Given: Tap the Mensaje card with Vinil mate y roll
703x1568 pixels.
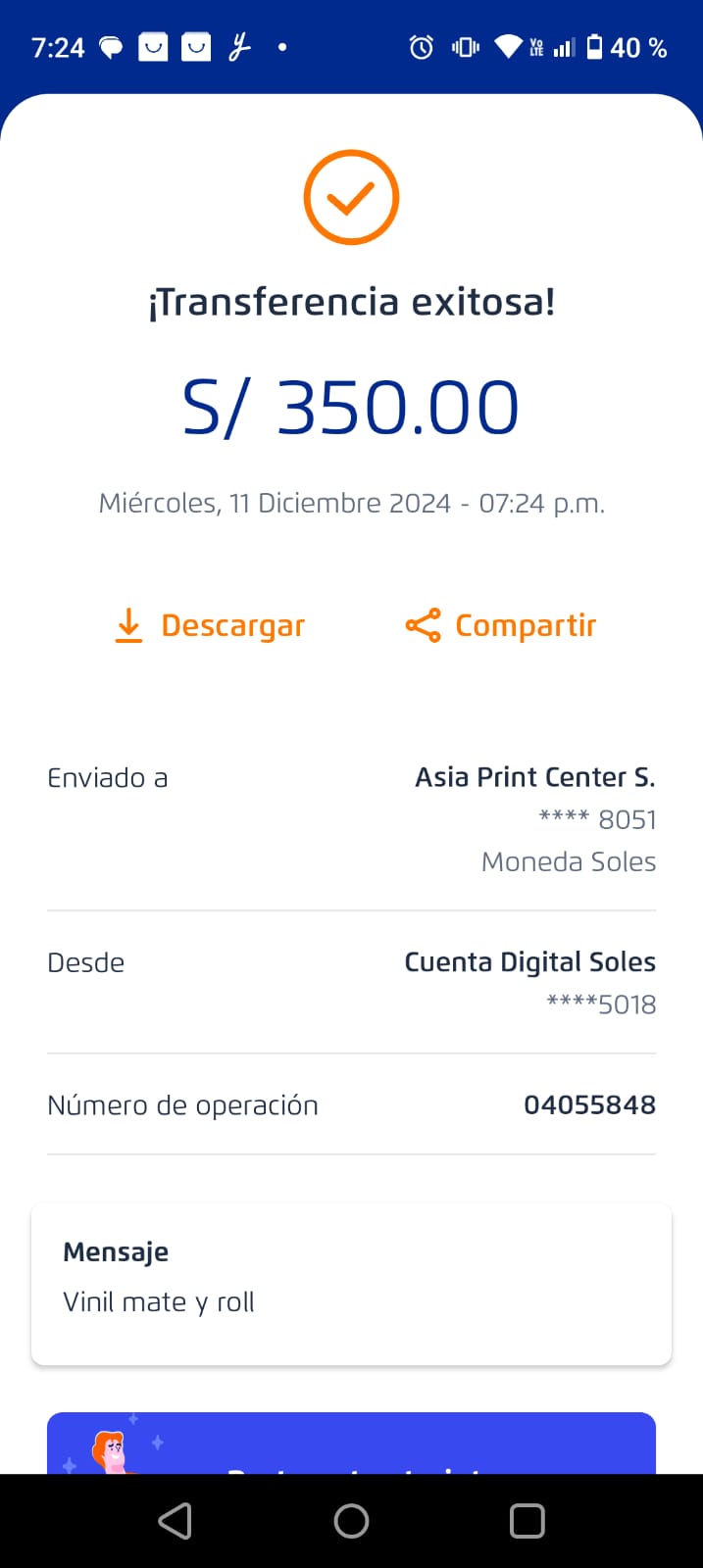Looking at the screenshot, I should (x=351, y=1284).
